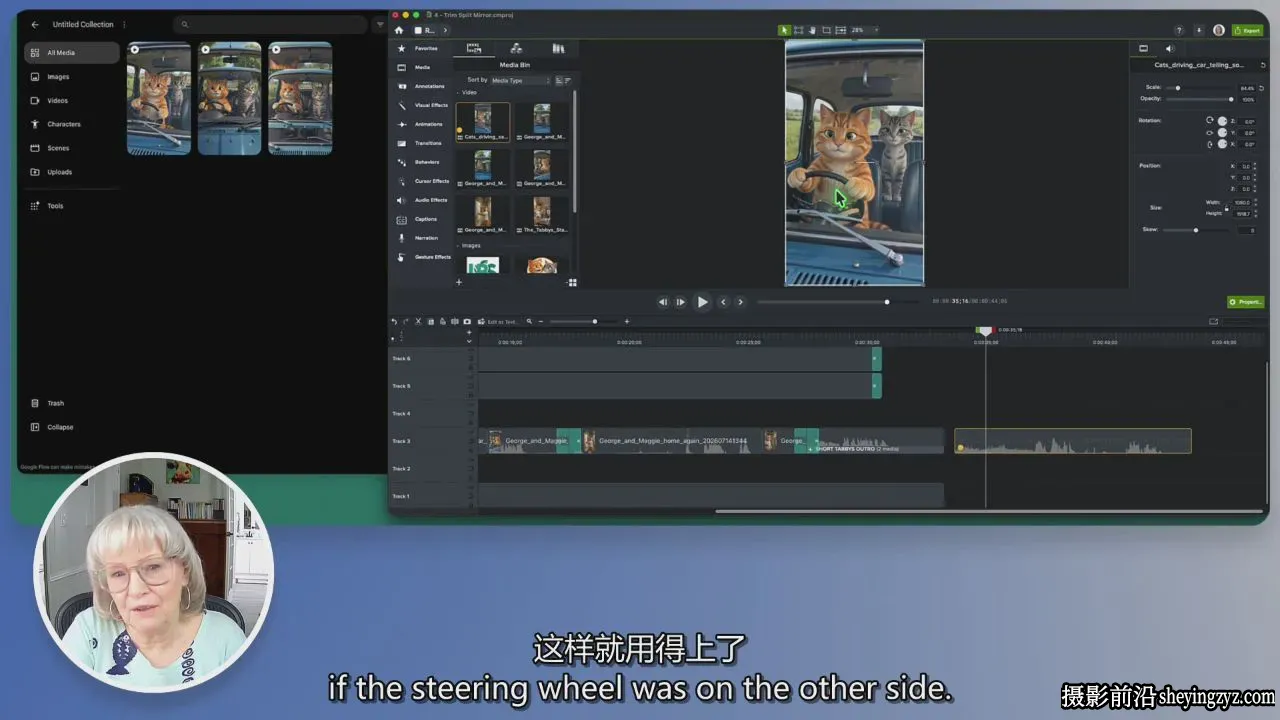Open the Camtasia home screen icon
Viewport: 1280px width, 720px height.
(399, 30)
